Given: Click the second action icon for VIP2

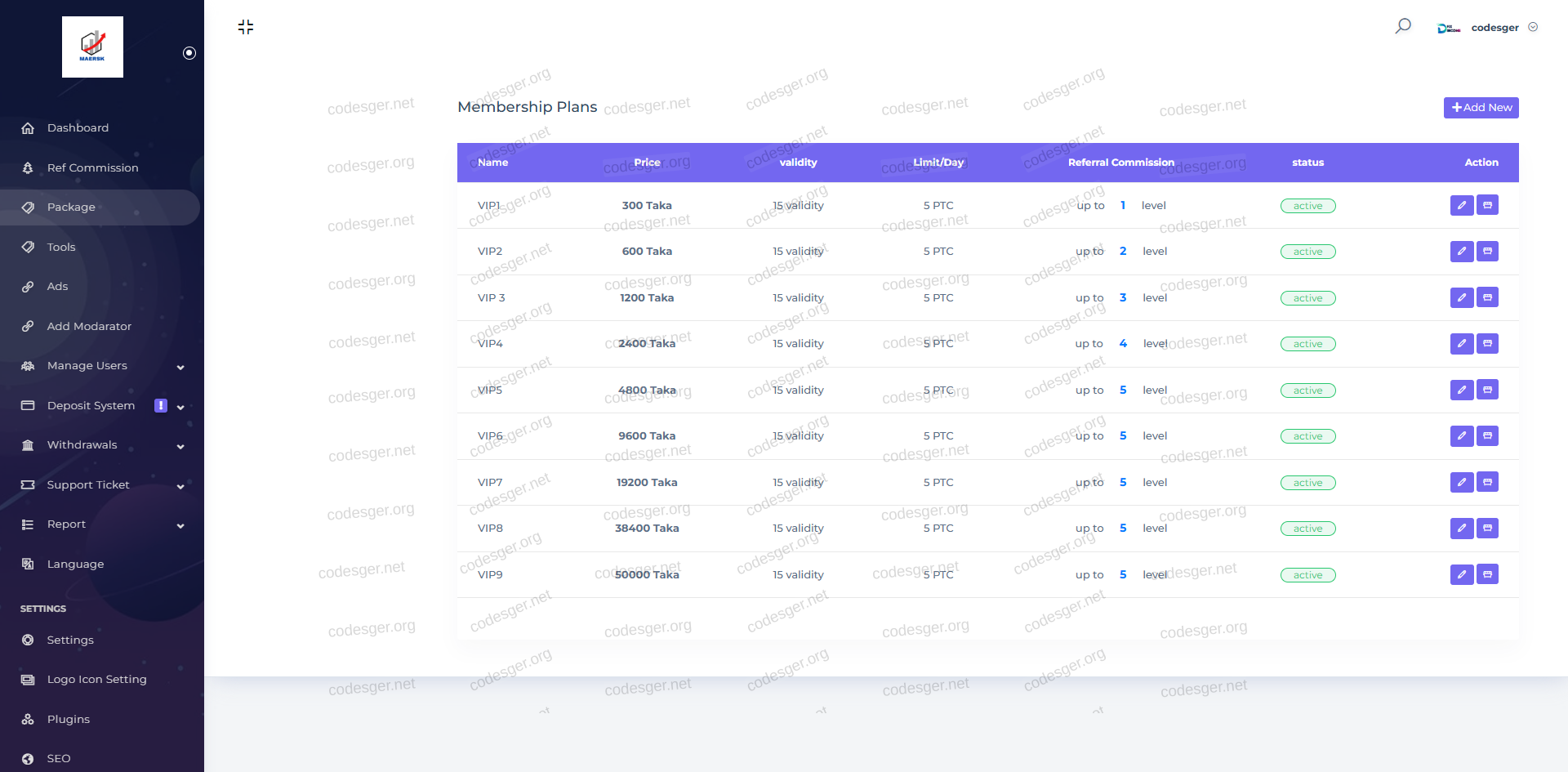Looking at the screenshot, I should (1487, 252).
